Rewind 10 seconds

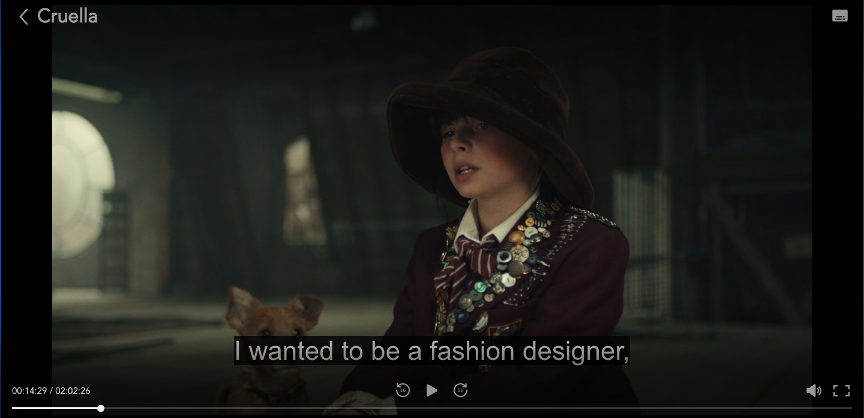pyautogui.click(x=403, y=390)
